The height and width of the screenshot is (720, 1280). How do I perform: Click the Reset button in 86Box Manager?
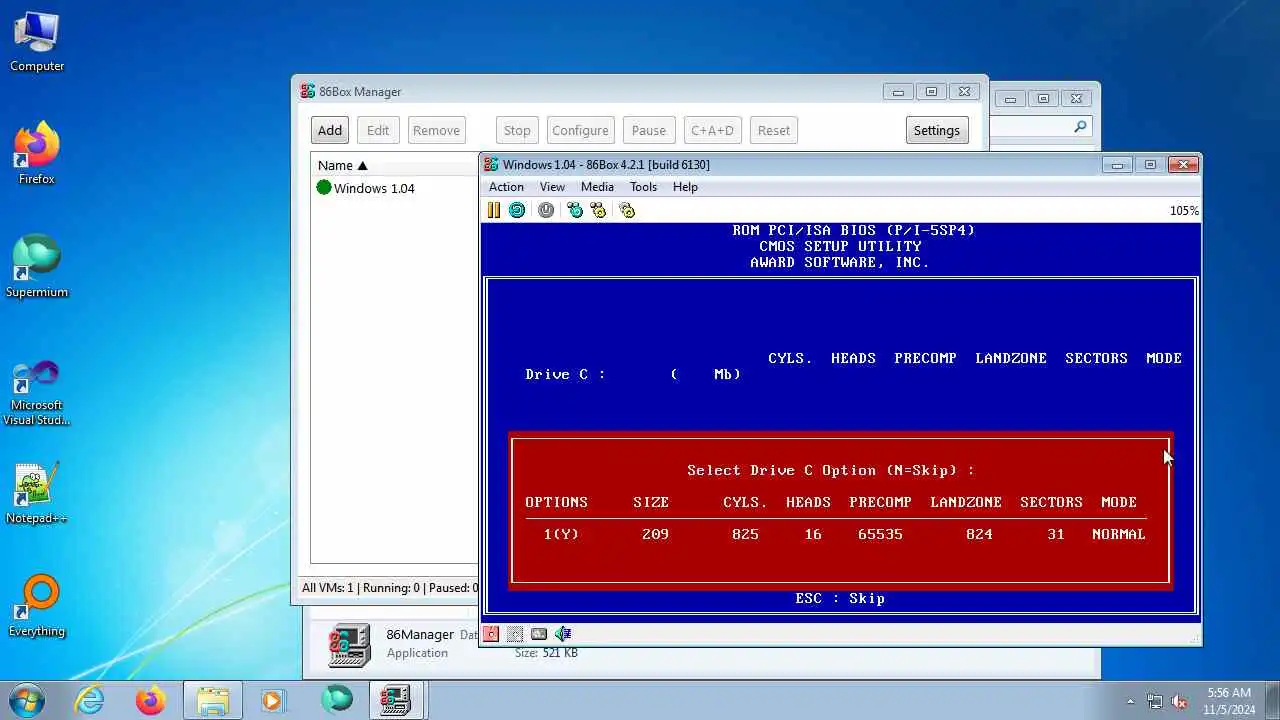coord(773,130)
